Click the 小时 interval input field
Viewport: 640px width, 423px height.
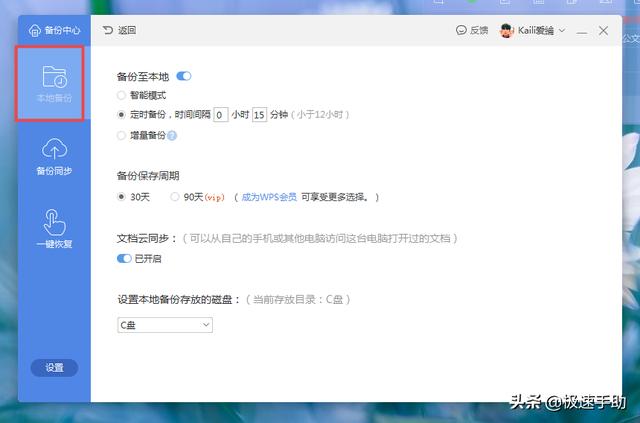click(221, 115)
